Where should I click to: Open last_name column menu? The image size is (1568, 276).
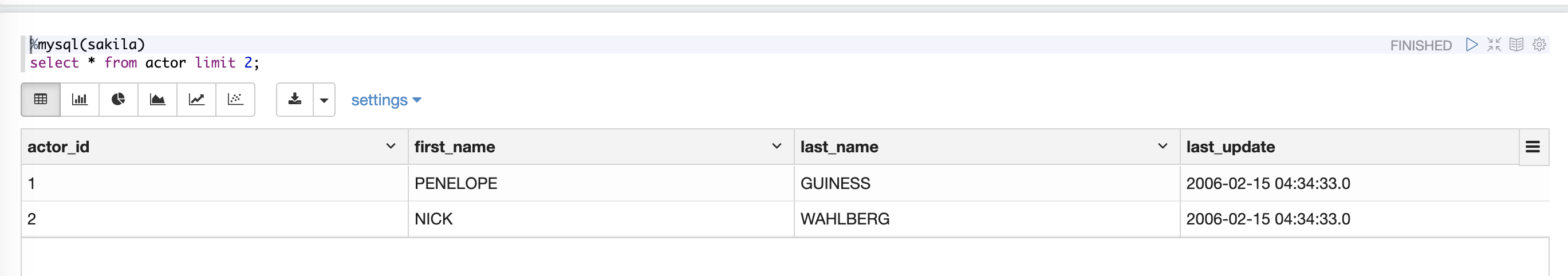tap(1163, 146)
